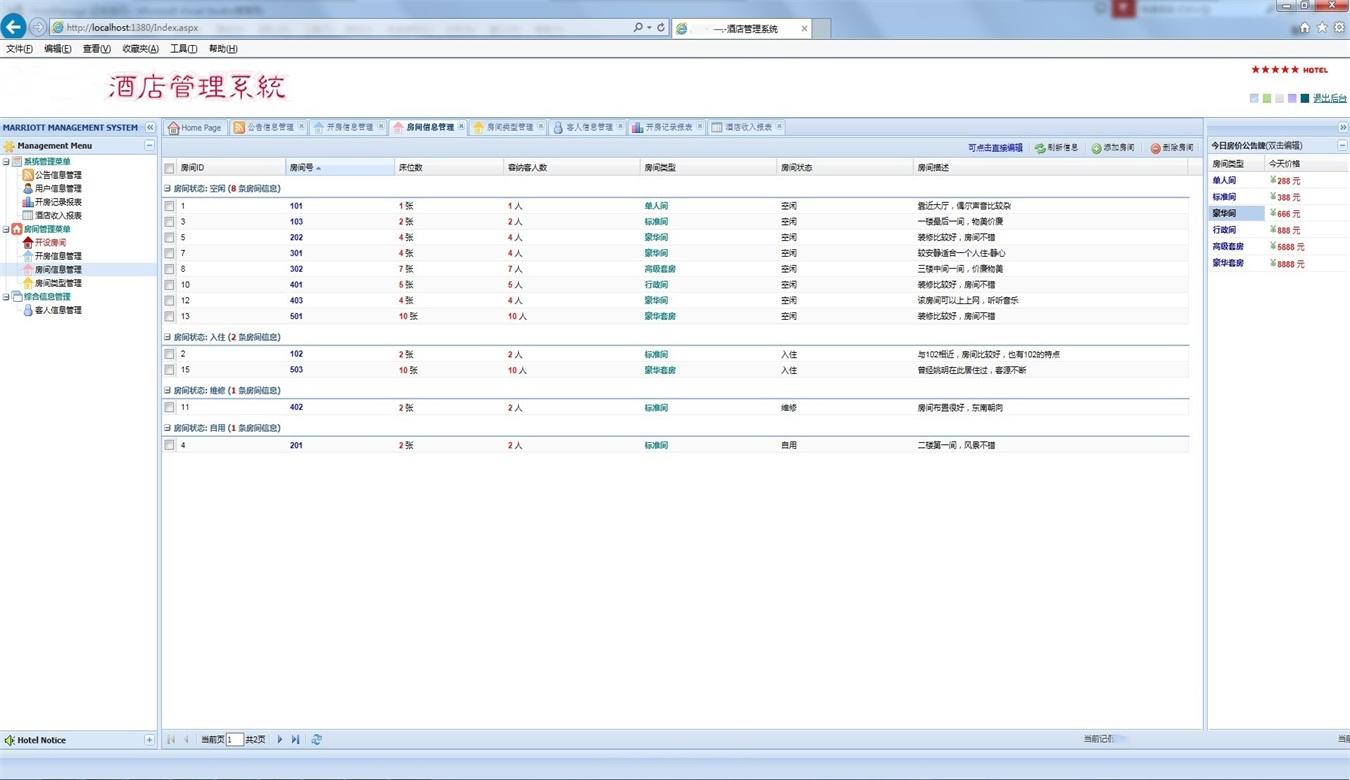Screen dimensions: 1350x780
Task: Collapse left panel with double-arrow icon
Action: point(150,128)
